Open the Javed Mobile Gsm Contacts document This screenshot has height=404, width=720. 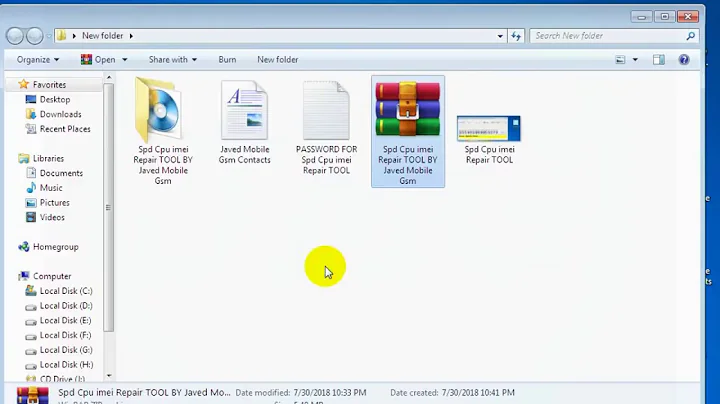(244, 122)
